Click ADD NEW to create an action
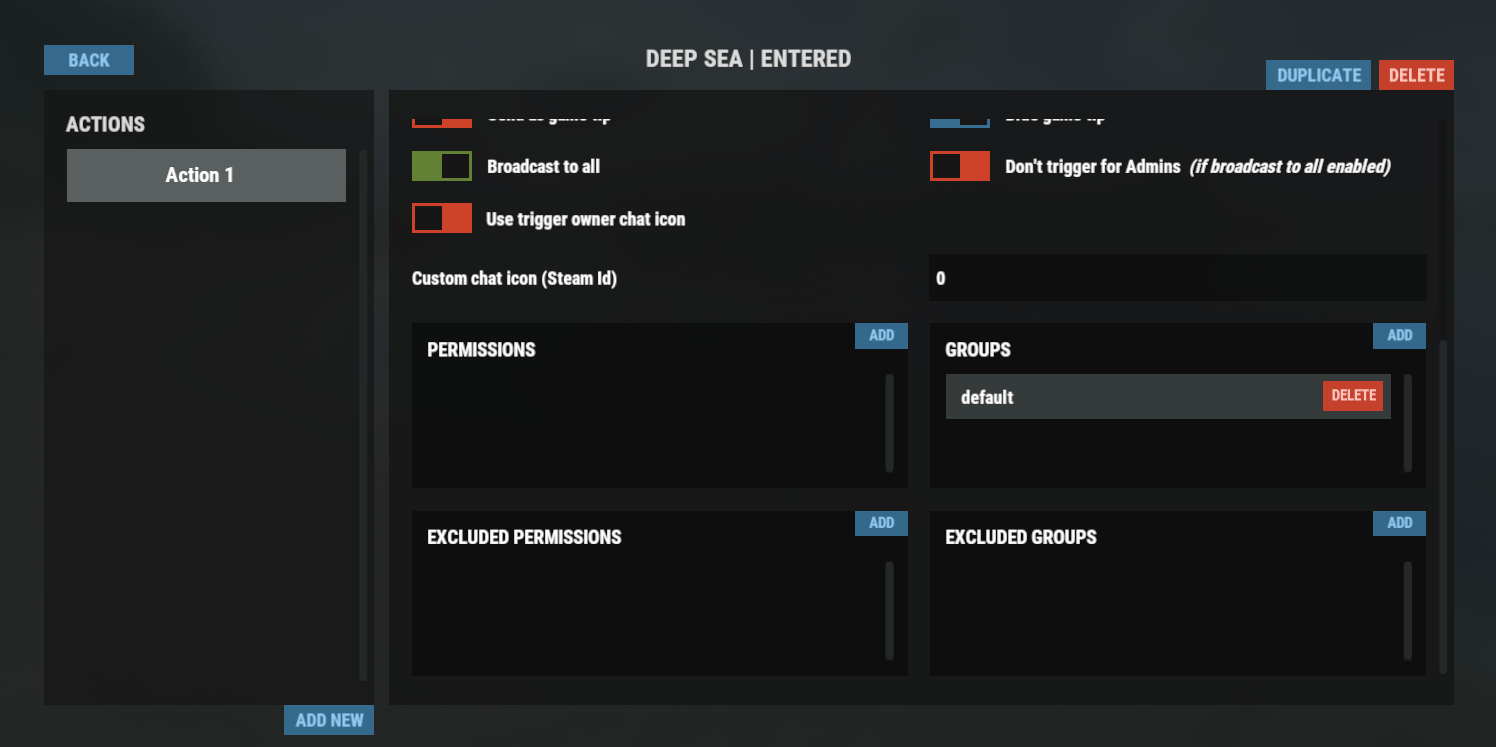This screenshot has width=1496, height=747. [x=328, y=720]
